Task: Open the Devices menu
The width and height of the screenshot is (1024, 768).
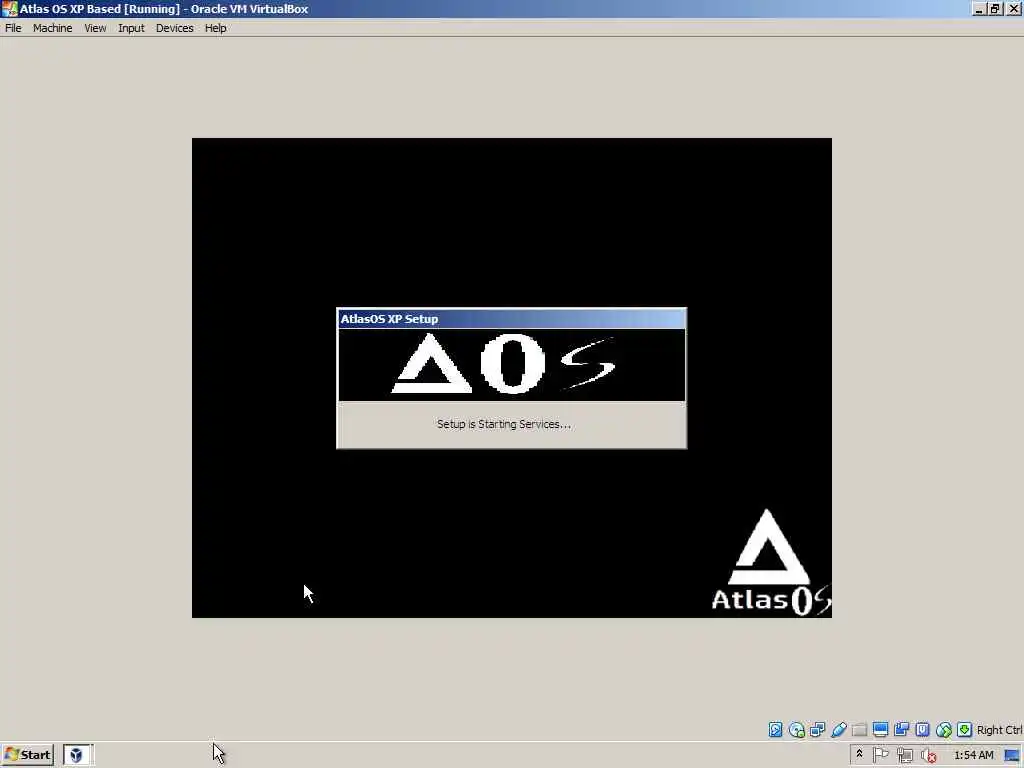Action: click(174, 28)
